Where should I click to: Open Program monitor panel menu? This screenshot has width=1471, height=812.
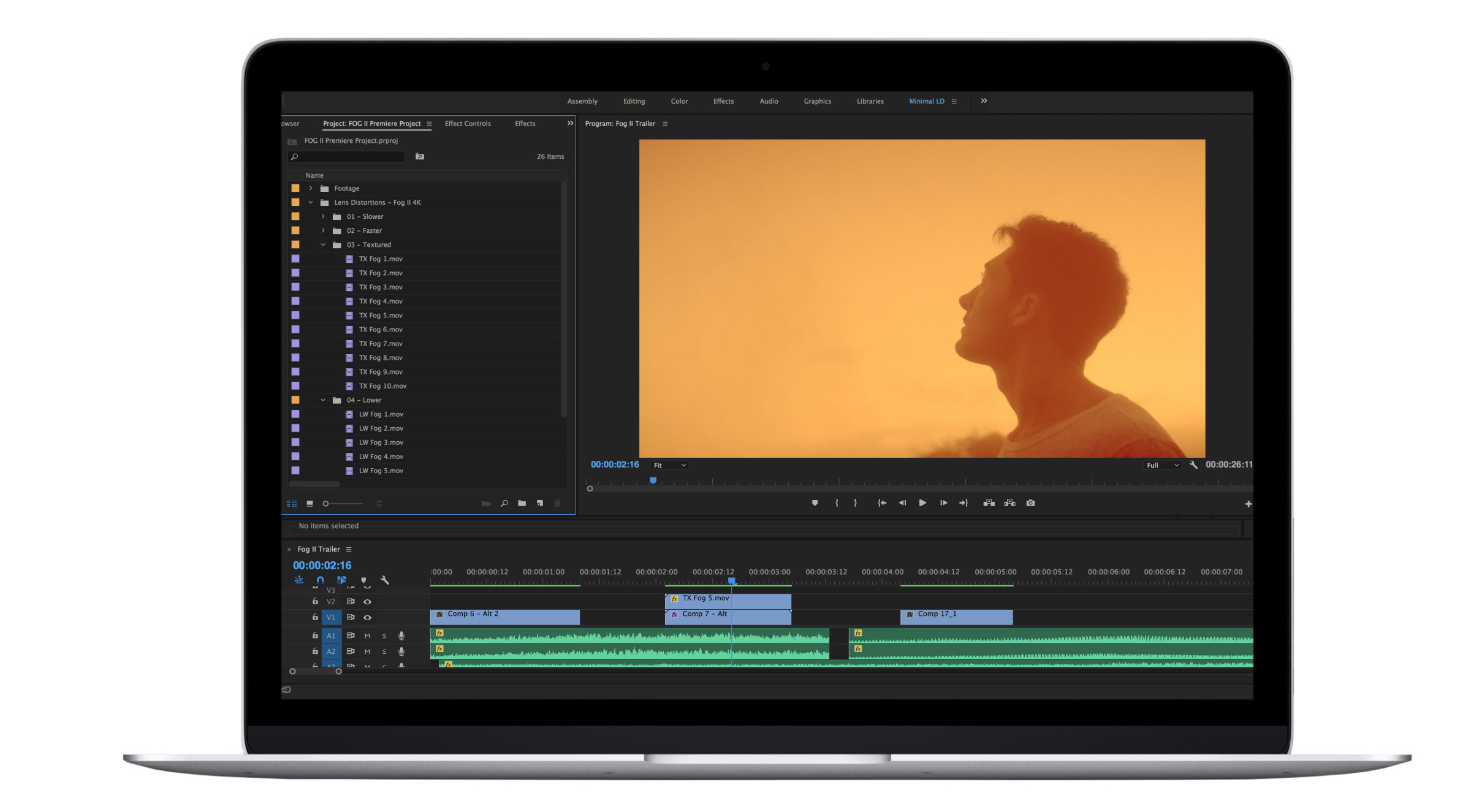pyautogui.click(x=665, y=124)
